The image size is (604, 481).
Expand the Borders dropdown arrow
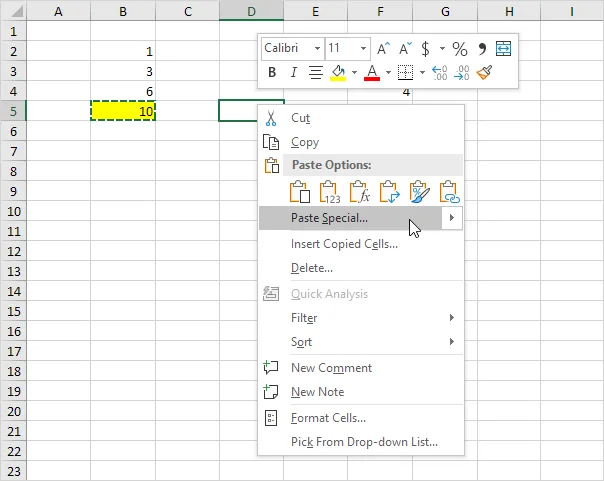(422, 73)
